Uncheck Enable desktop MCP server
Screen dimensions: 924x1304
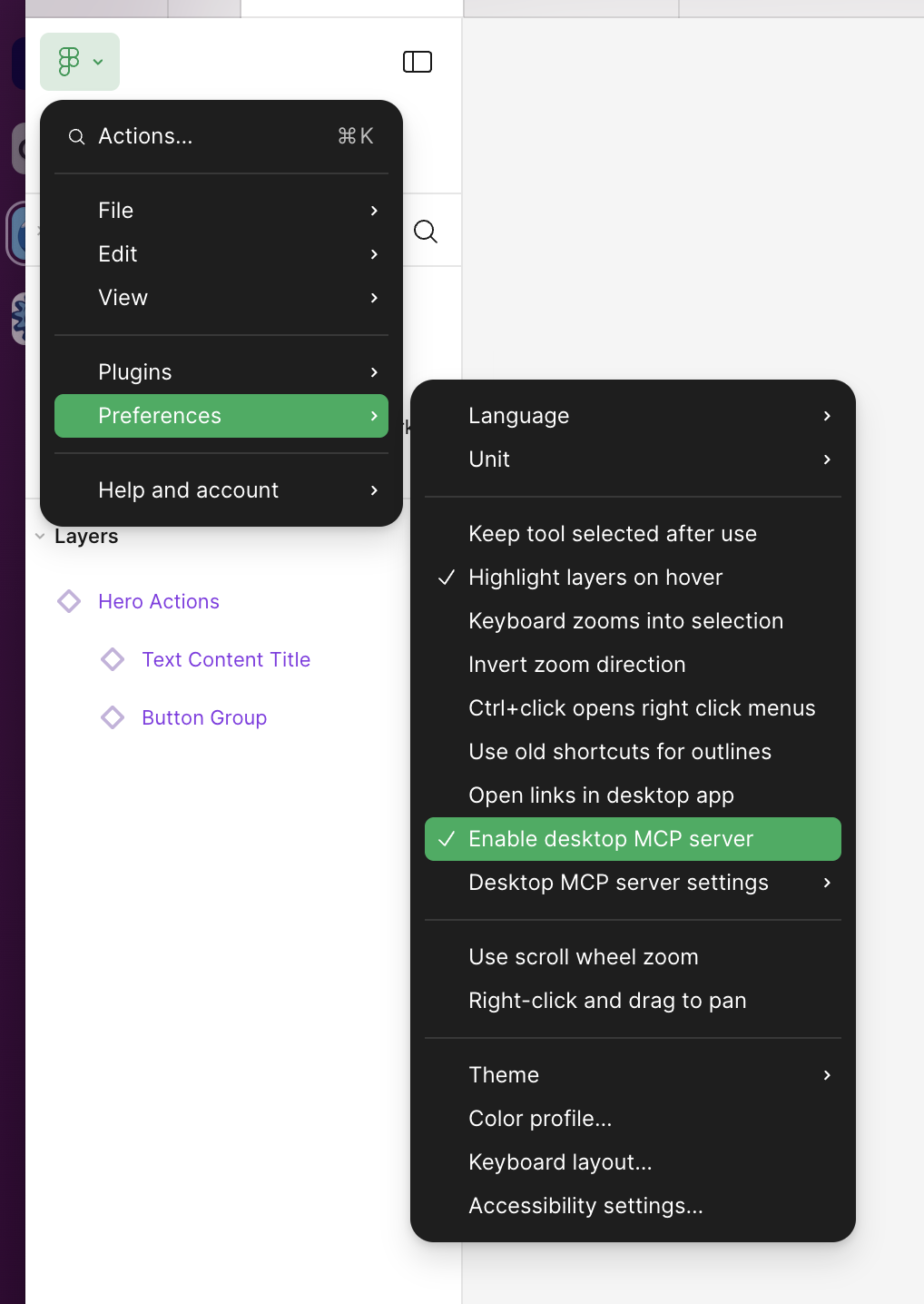pos(610,839)
